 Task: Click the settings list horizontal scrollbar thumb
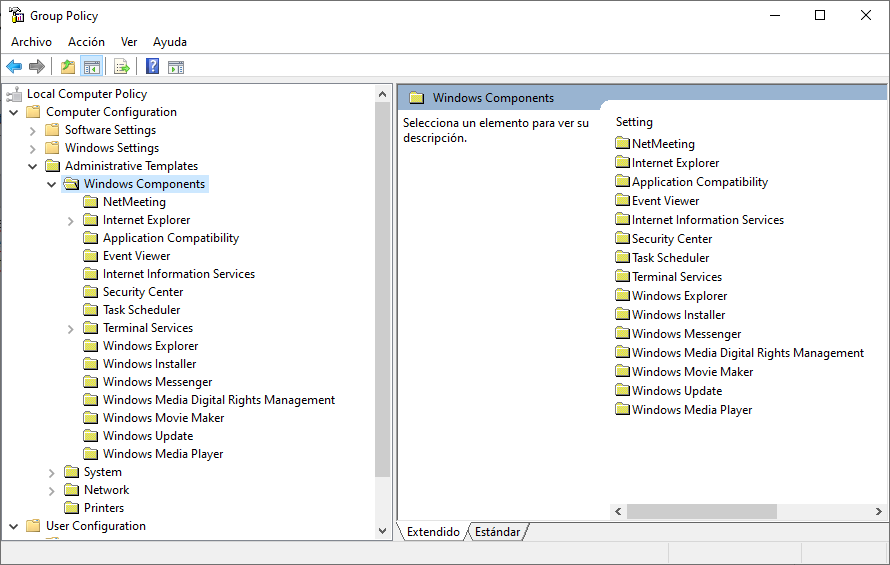tap(702, 512)
